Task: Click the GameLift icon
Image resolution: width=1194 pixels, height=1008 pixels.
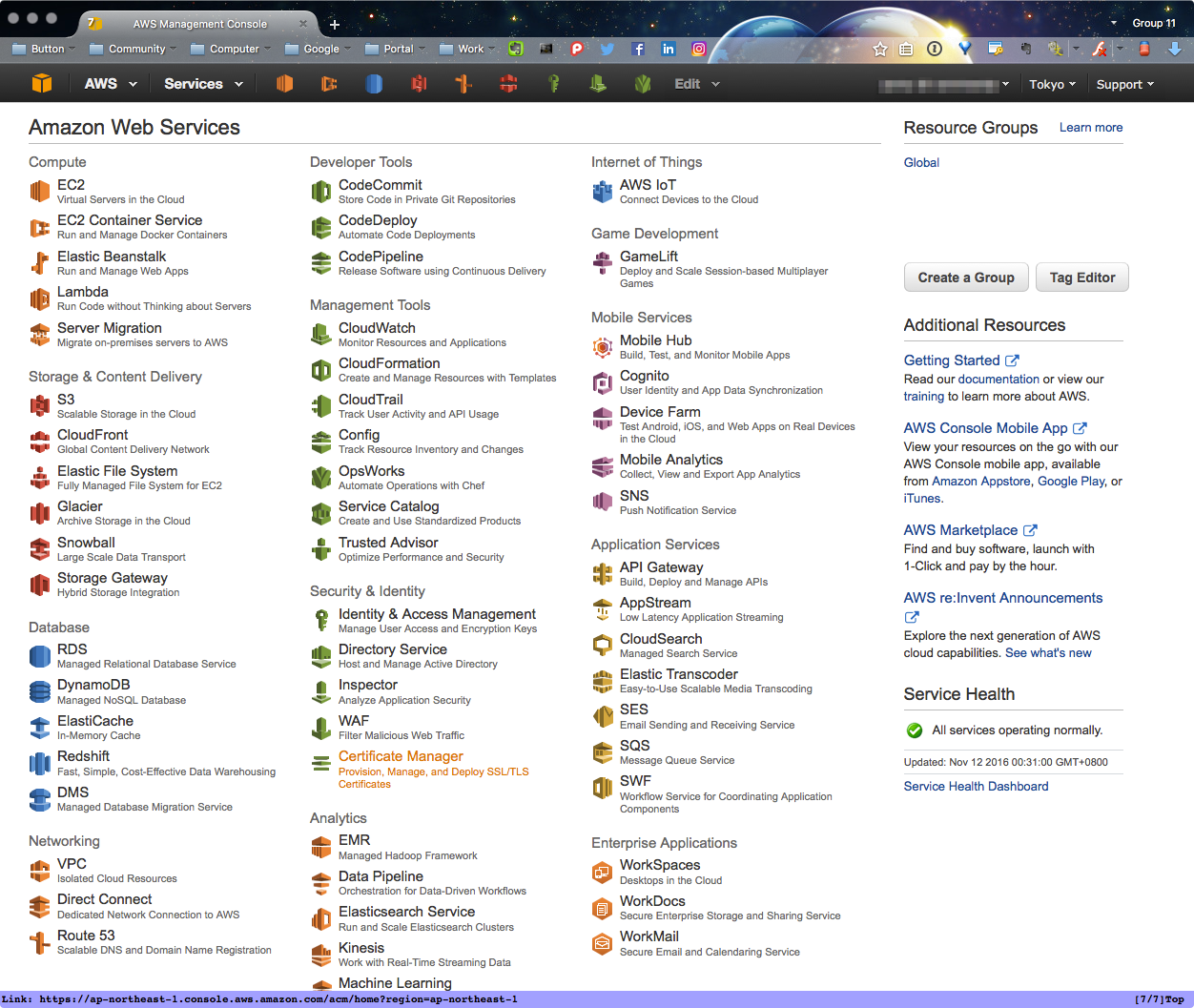Action: pyautogui.click(x=602, y=263)
